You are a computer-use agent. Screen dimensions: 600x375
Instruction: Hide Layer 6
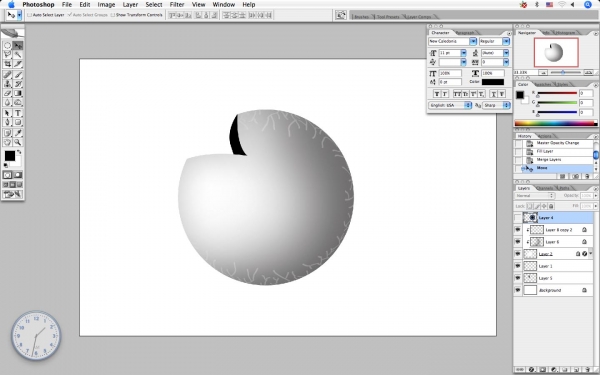[x=518, y=242]
